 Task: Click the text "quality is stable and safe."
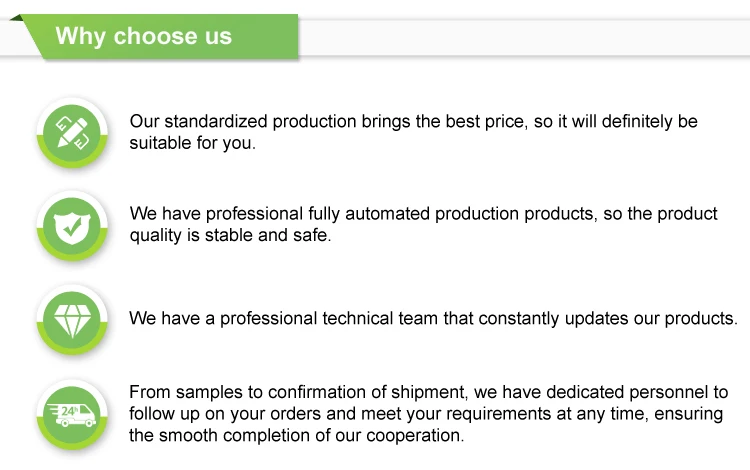tap(230, 236)
